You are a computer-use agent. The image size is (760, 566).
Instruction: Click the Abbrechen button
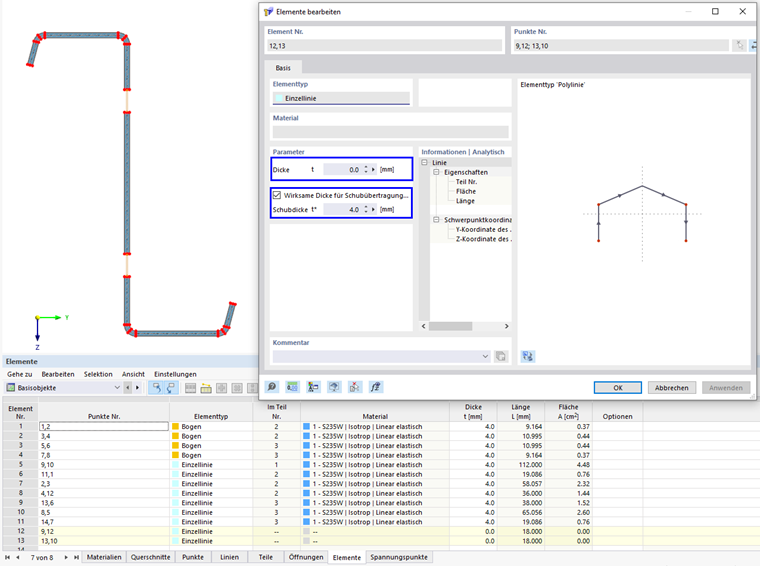(x=671, y=388)
